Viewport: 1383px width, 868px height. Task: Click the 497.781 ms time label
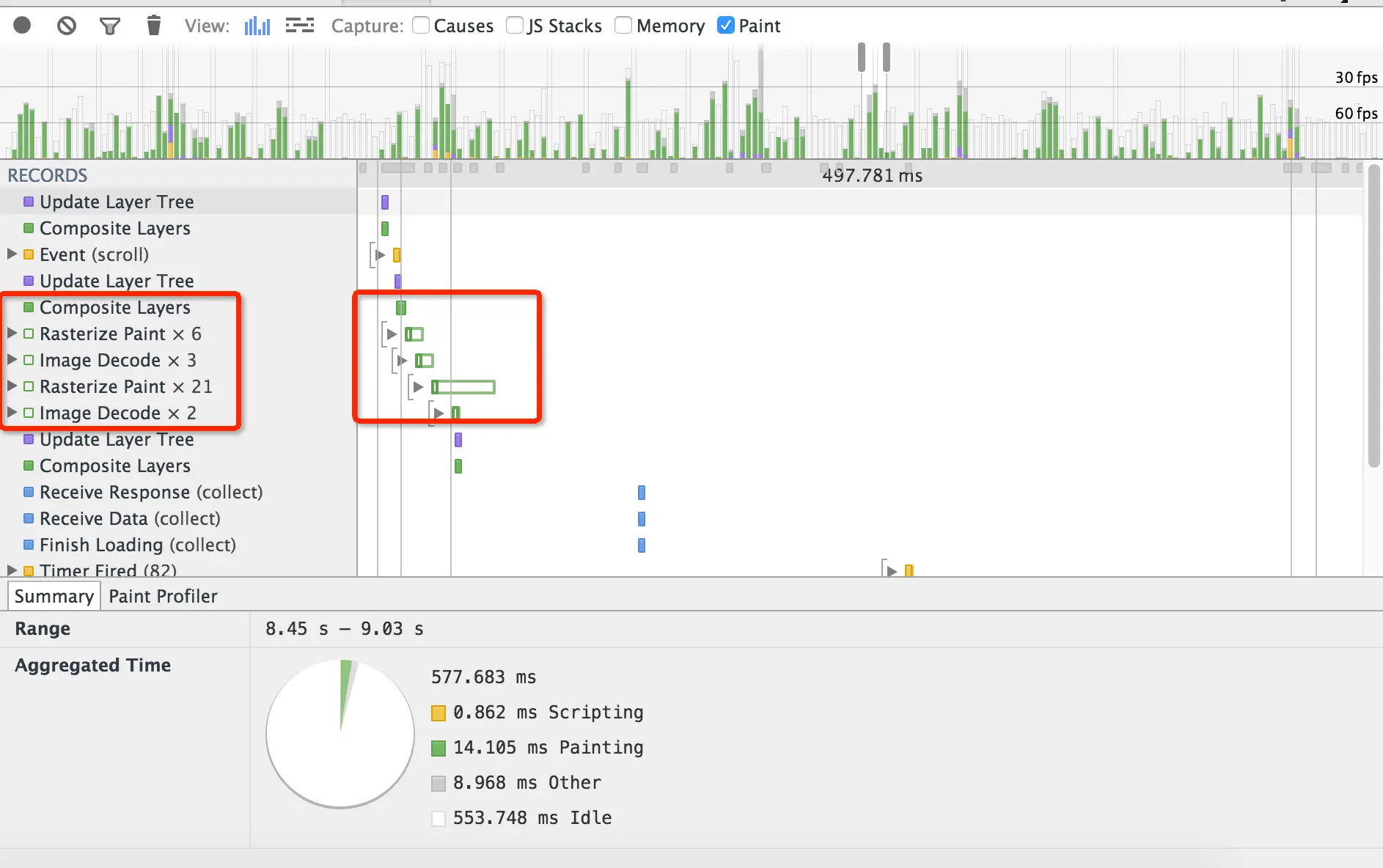point(873,175)
